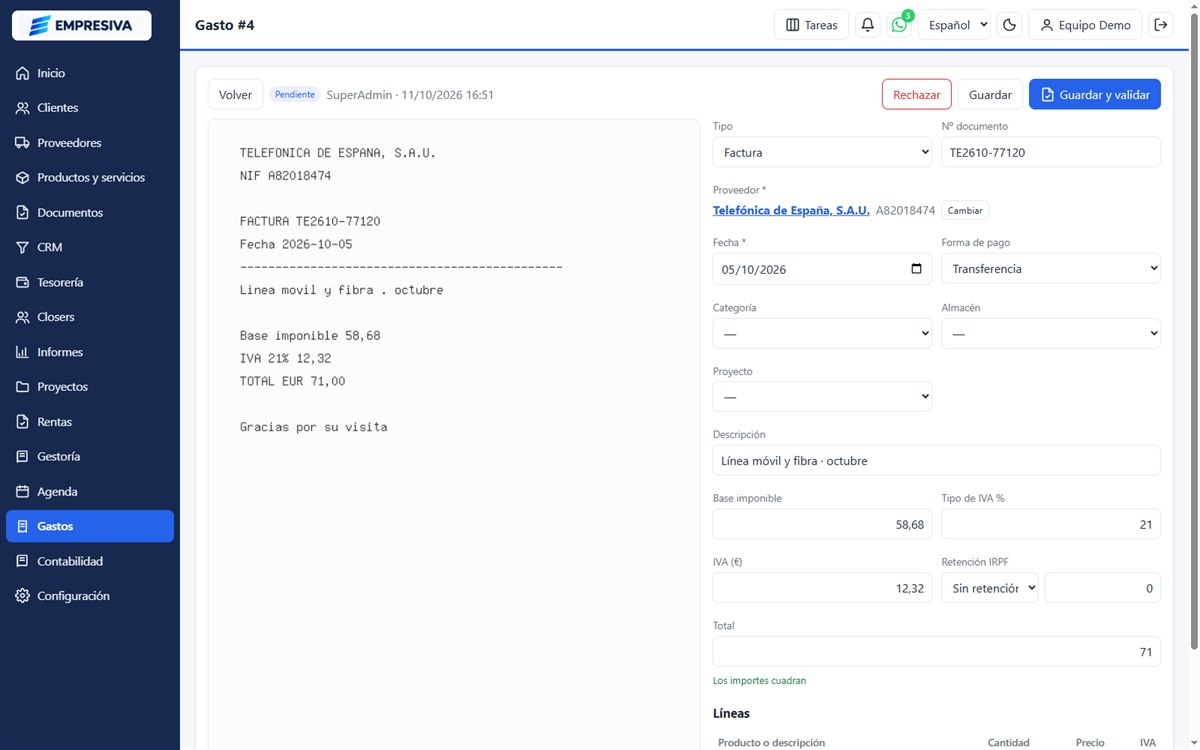Open Equipo Demo user menu

[x=1085, y=25]
